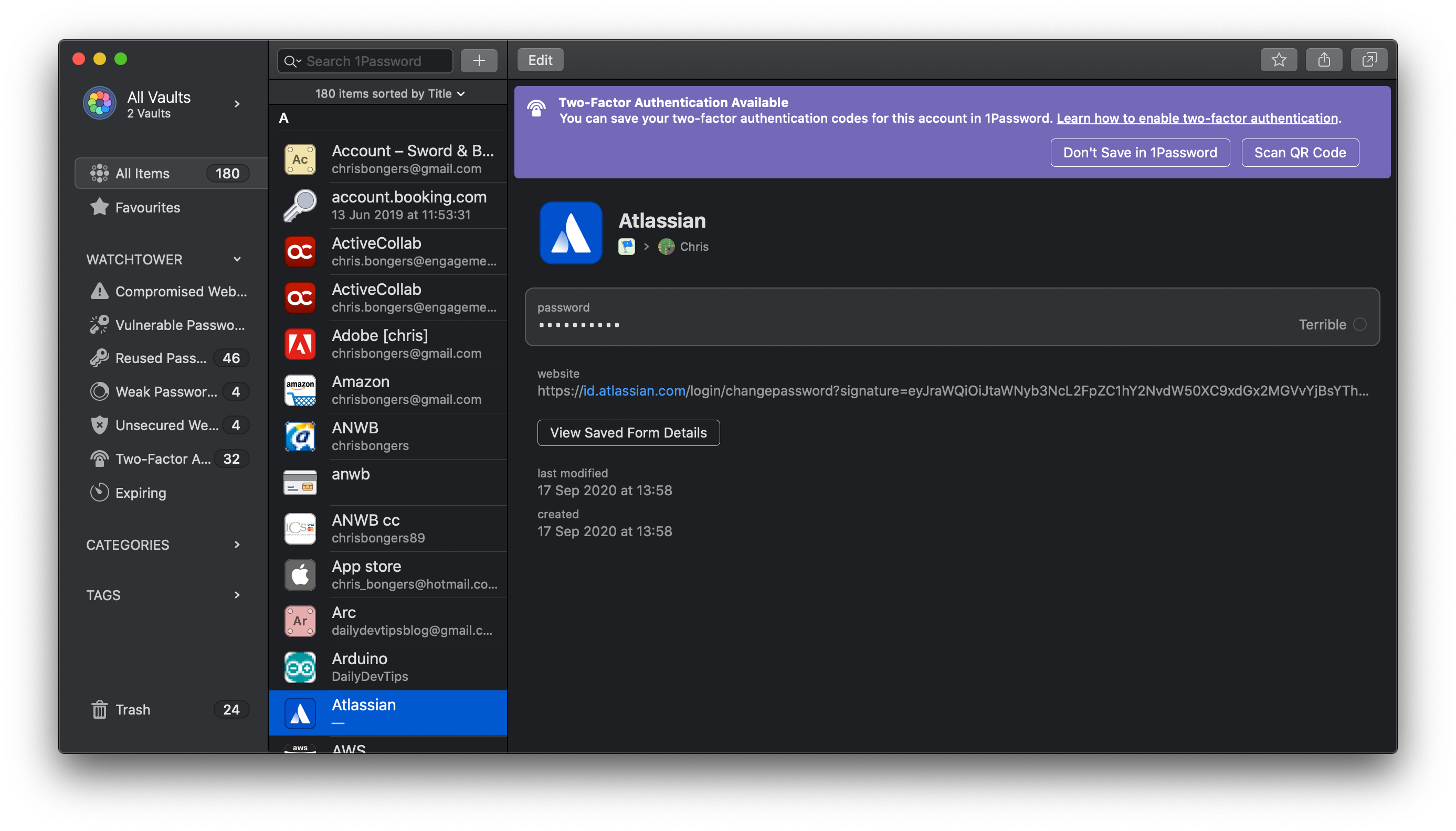Image resolution: width=1456 pixels, height=831 pixels.
Task: Select first ActiveCollab entry in list
Action: point(388,252)
